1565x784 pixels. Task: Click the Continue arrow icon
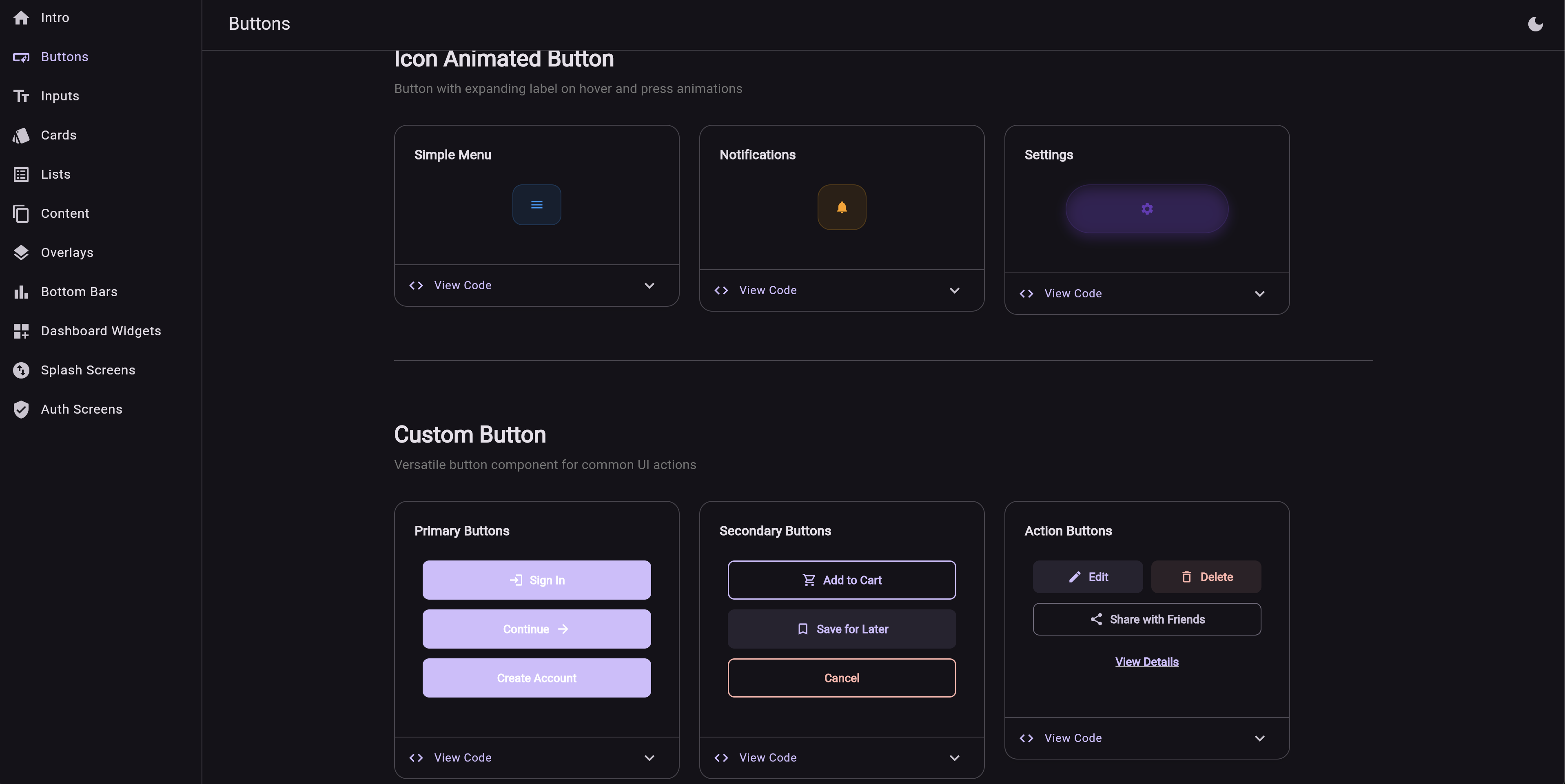(562, 629)
